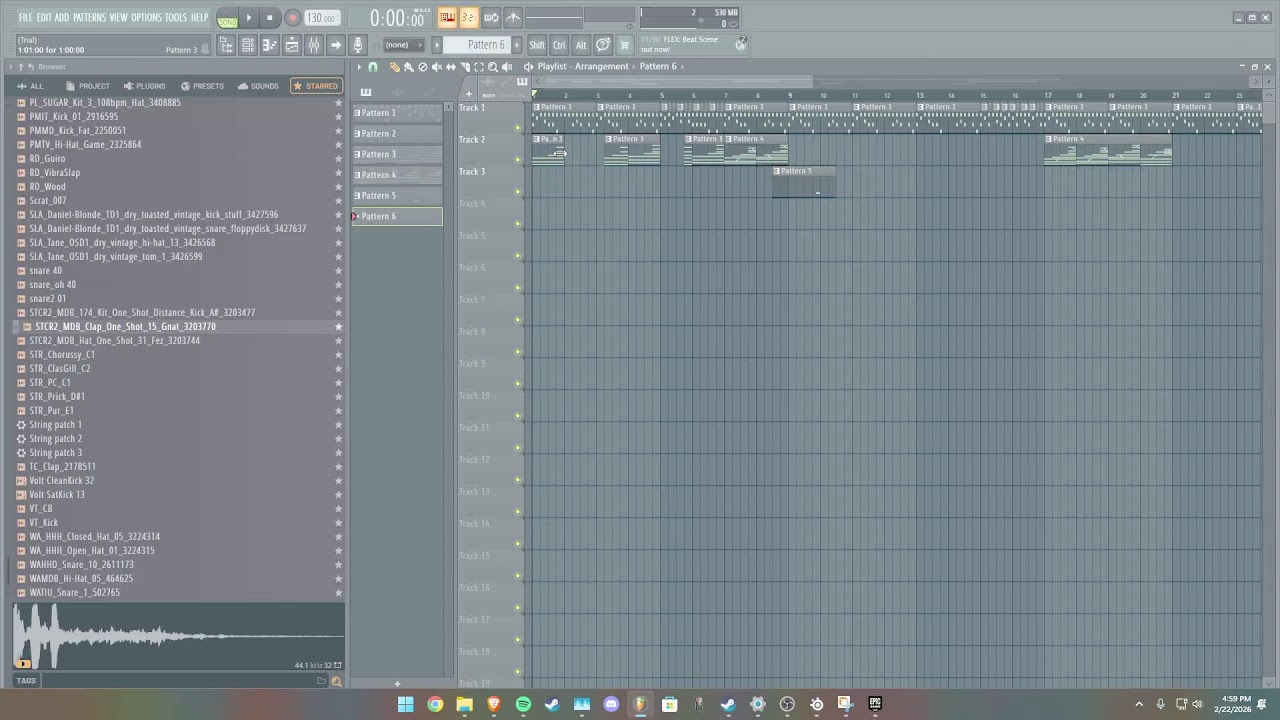Click the Play button in transport
The image size is (1280, 720).
coord(249,18)
